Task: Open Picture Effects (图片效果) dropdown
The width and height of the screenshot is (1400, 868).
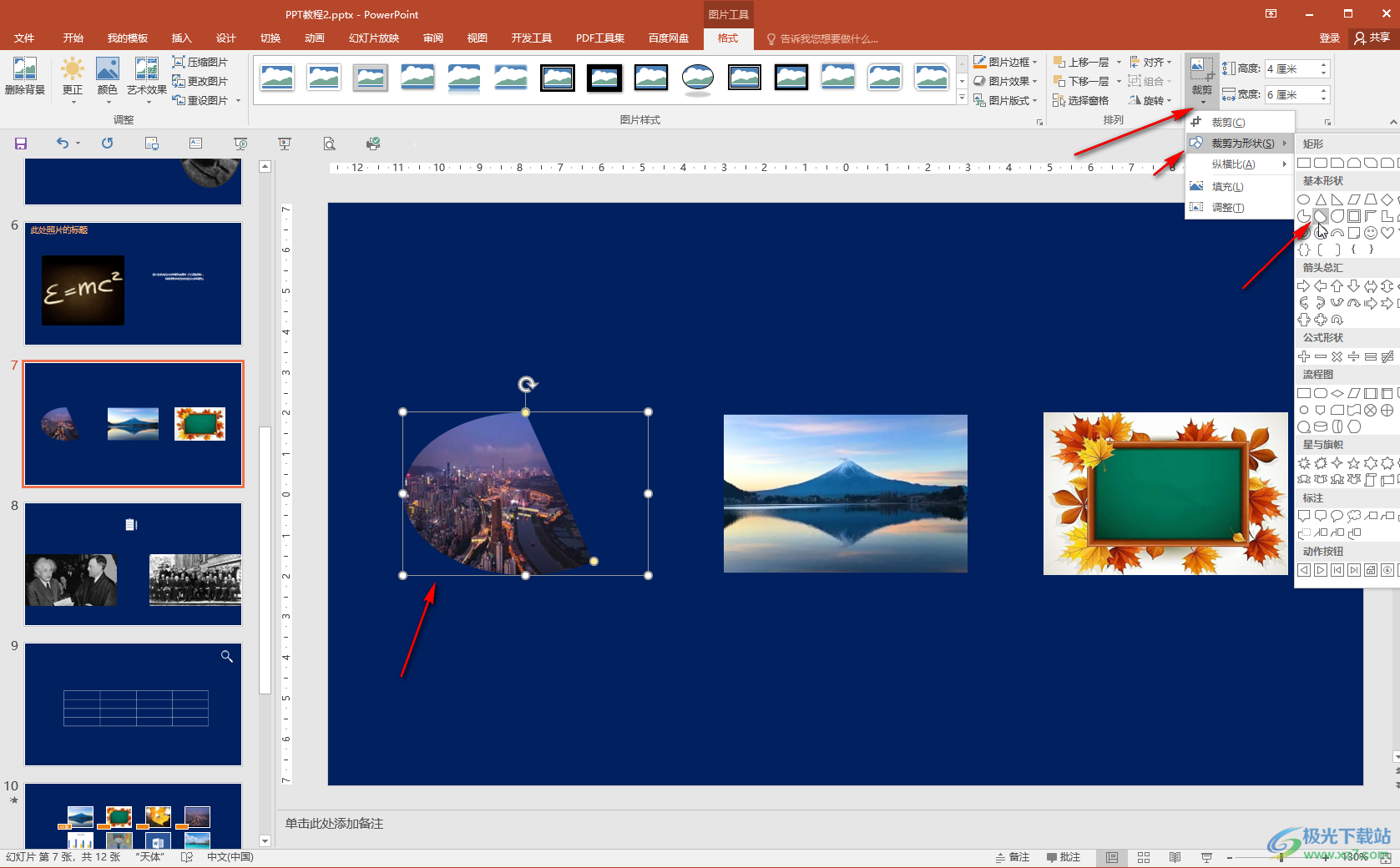Action: point(1005,82)
